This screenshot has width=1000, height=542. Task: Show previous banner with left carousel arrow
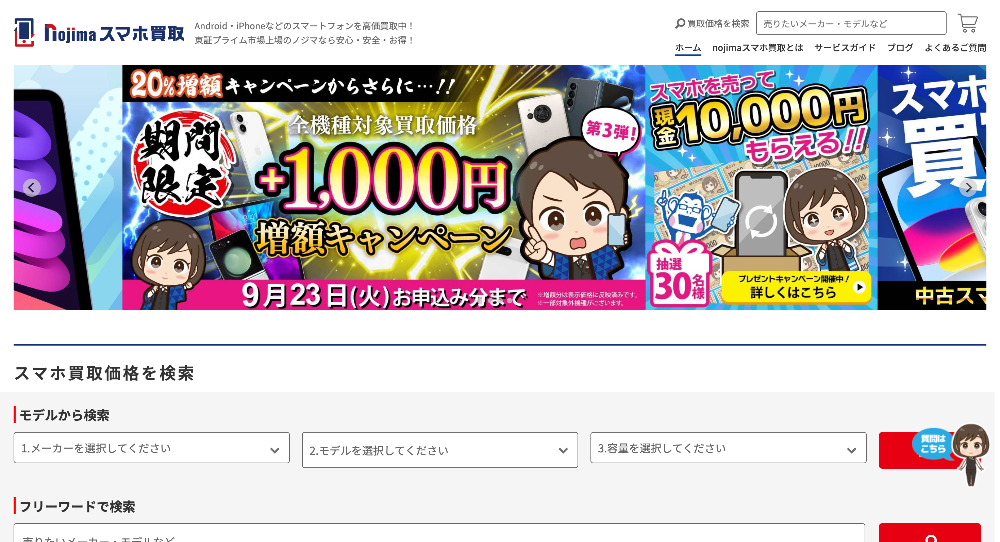point(32,187)
